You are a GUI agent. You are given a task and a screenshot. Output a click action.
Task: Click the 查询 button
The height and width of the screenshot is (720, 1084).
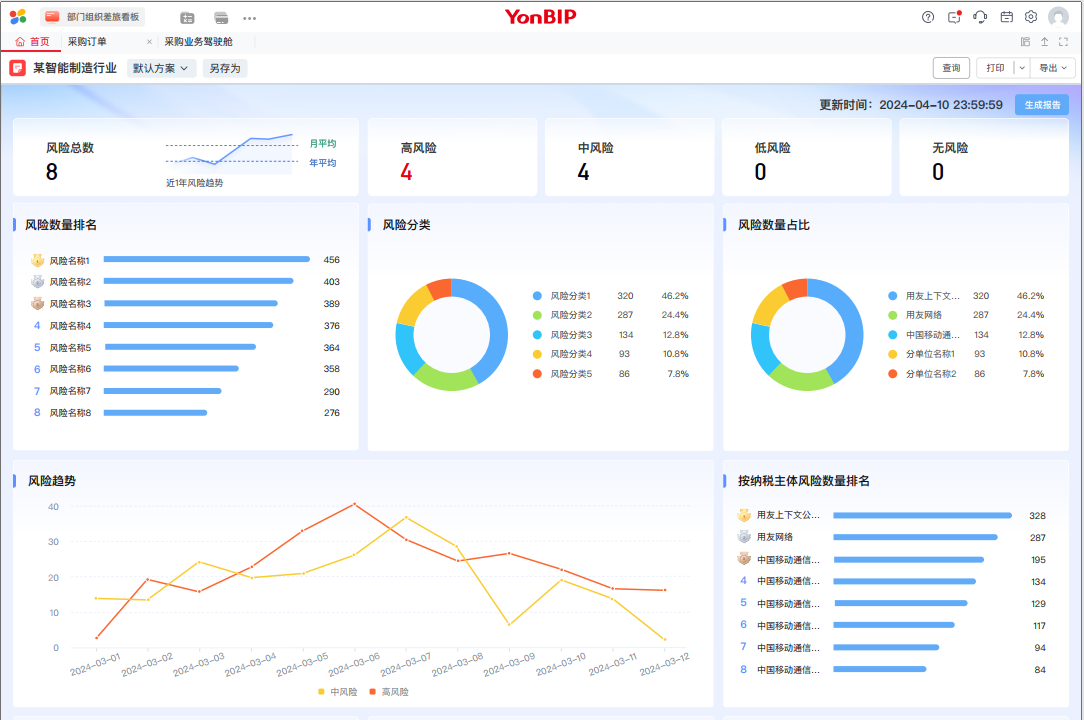951,68
